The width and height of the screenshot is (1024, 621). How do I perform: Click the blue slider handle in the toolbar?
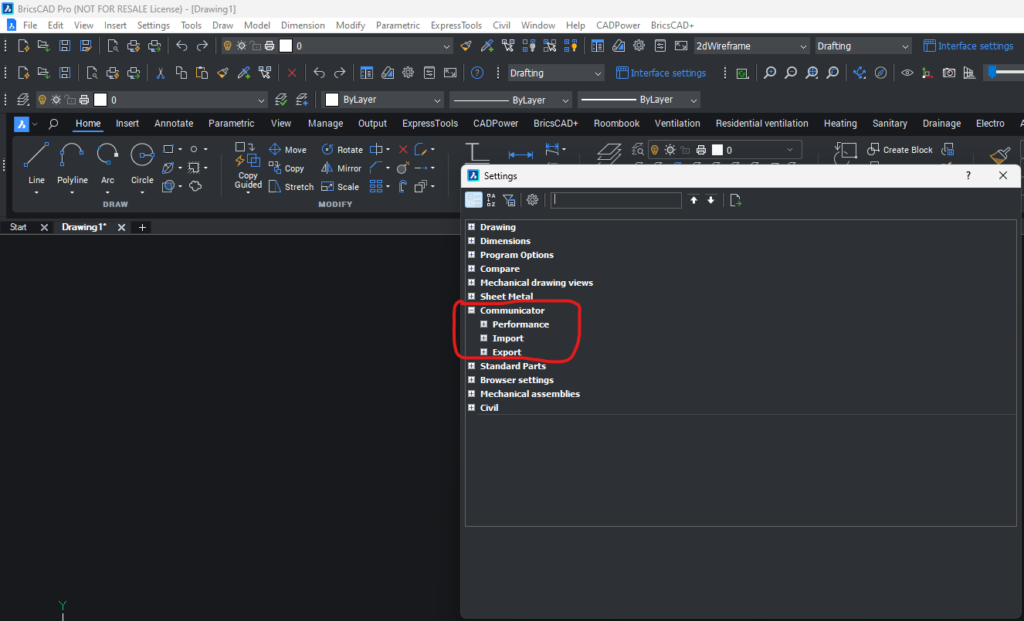(993, 72)
